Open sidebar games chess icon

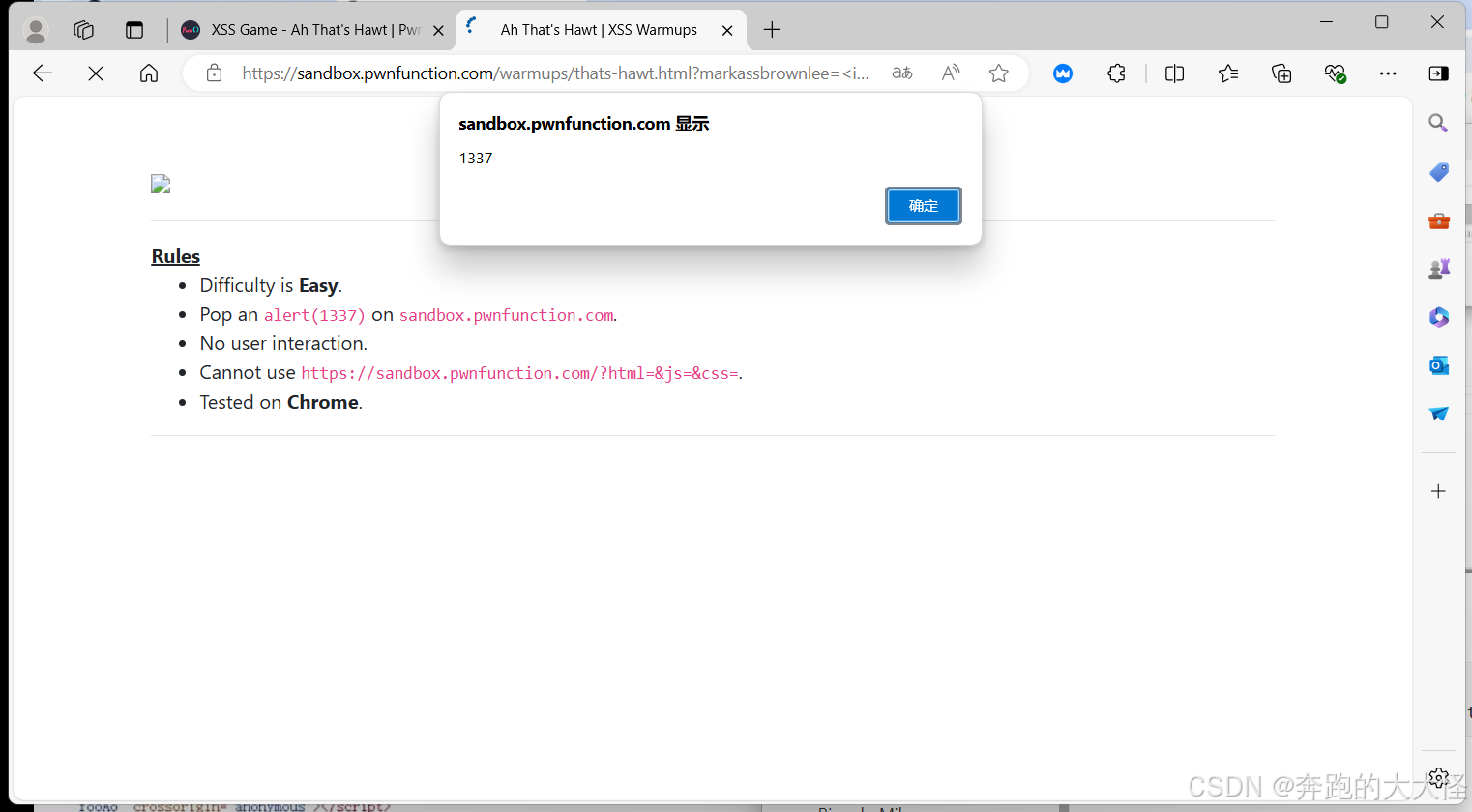tap(1439, 269)
